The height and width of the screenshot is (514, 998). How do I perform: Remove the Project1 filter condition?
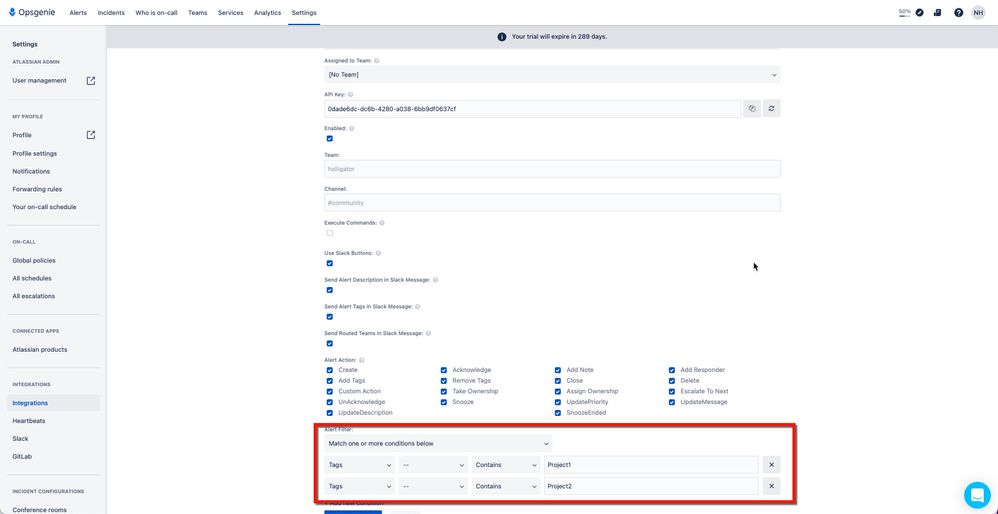coord(771,465)
